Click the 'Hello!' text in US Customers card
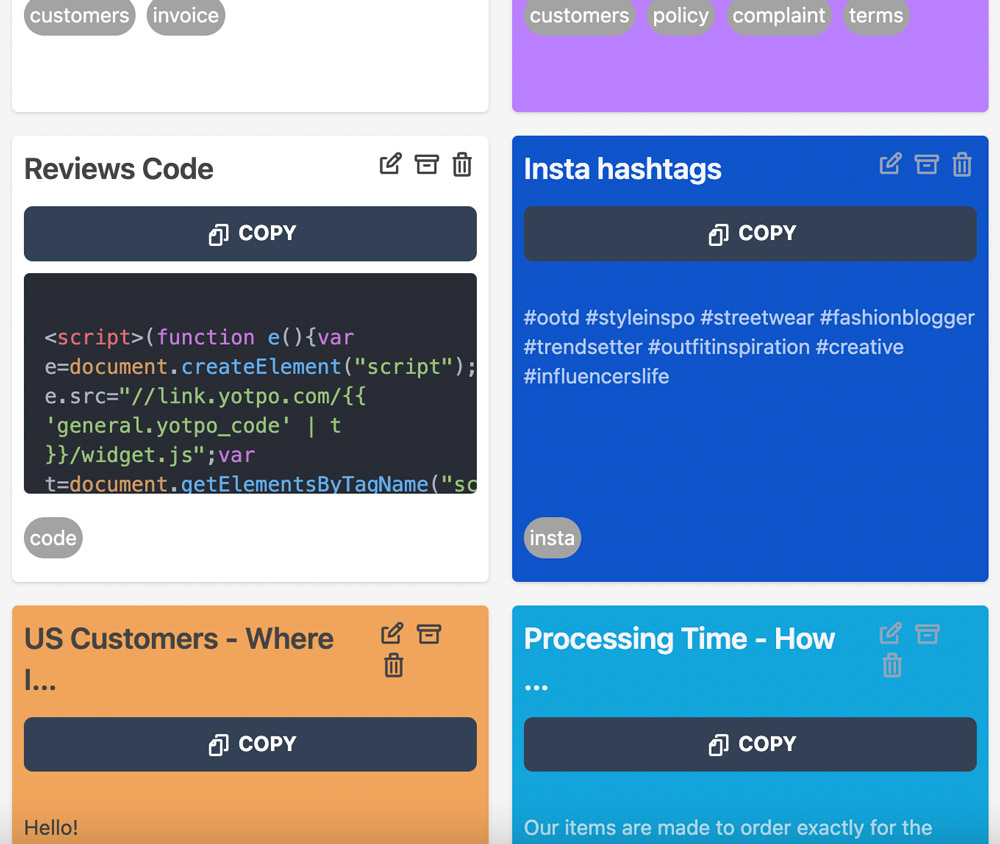 click(x=51, y=828)
